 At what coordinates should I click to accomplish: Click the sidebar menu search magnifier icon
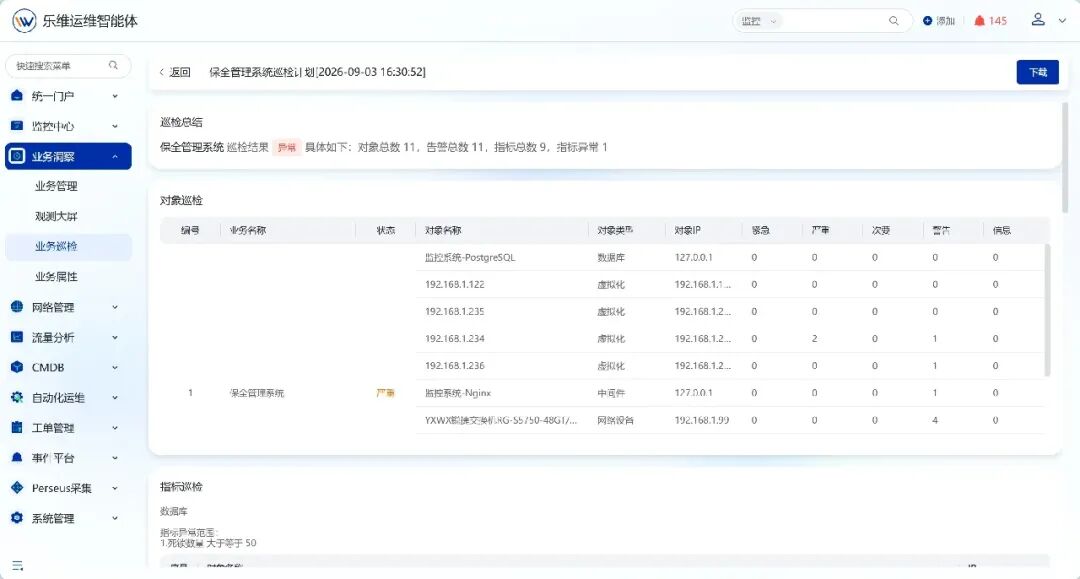pos(113,65)
